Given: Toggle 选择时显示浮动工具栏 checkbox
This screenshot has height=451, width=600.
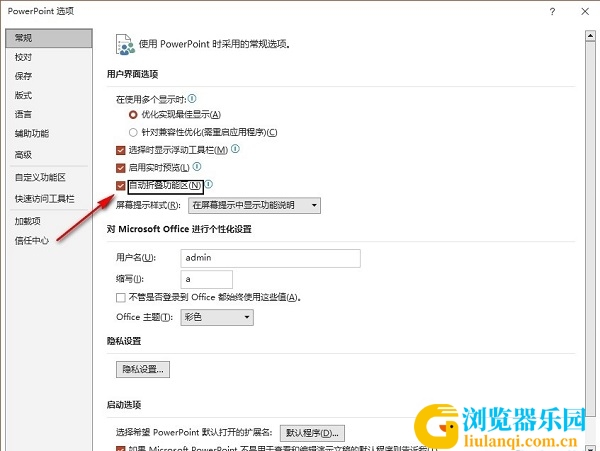Looking at the screenshot, I should pos(121,150).
